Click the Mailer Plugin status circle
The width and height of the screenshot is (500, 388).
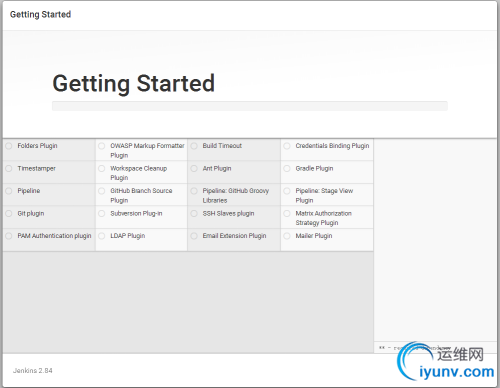pos(287,236)
